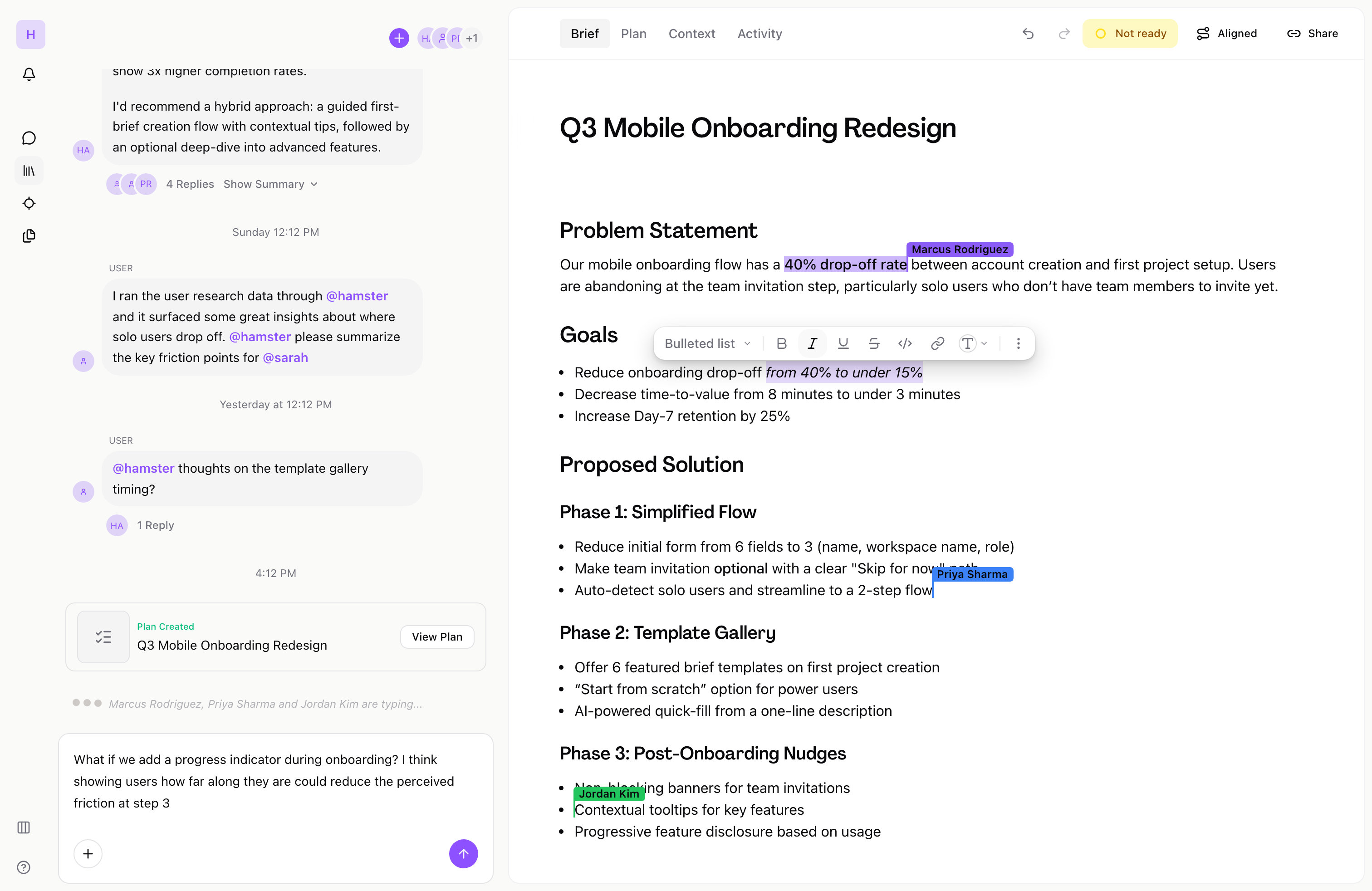Image resolution: width=1372 pixels, height=891 pixels.
Task: Click the redo arrow above the brief
Action: 1063,34
